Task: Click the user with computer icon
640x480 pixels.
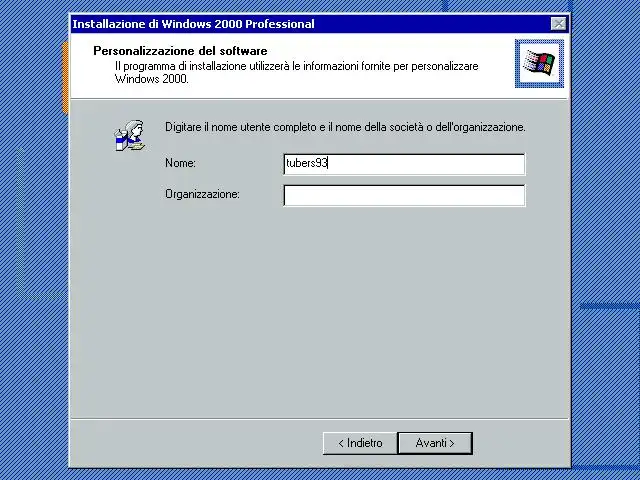Action: (129, 136)
